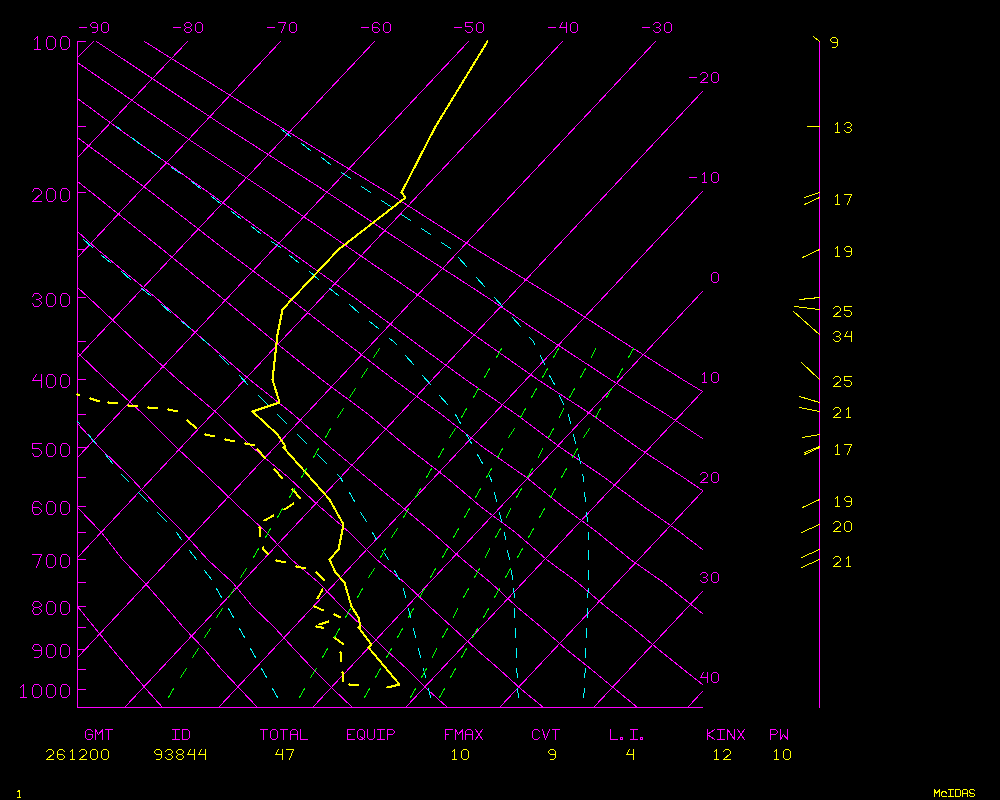Select the PW precipitable water header
Image resolution: width=1000 pixels, height=800 pixels.
pyautogui.click(x=780, y=735)
